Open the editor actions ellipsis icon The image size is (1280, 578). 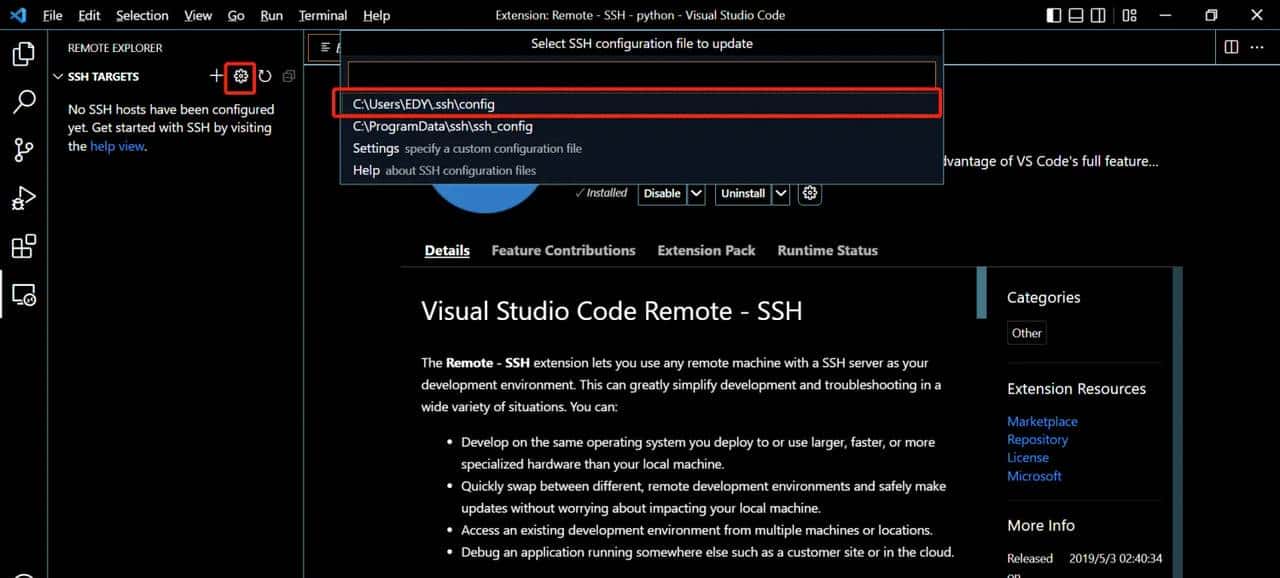1256,47
